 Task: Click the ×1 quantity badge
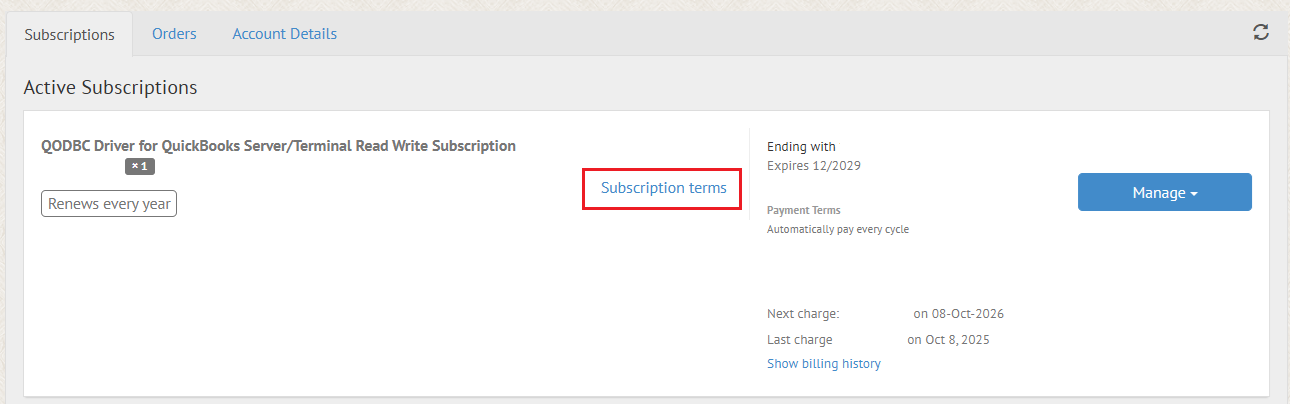[140, 166]
